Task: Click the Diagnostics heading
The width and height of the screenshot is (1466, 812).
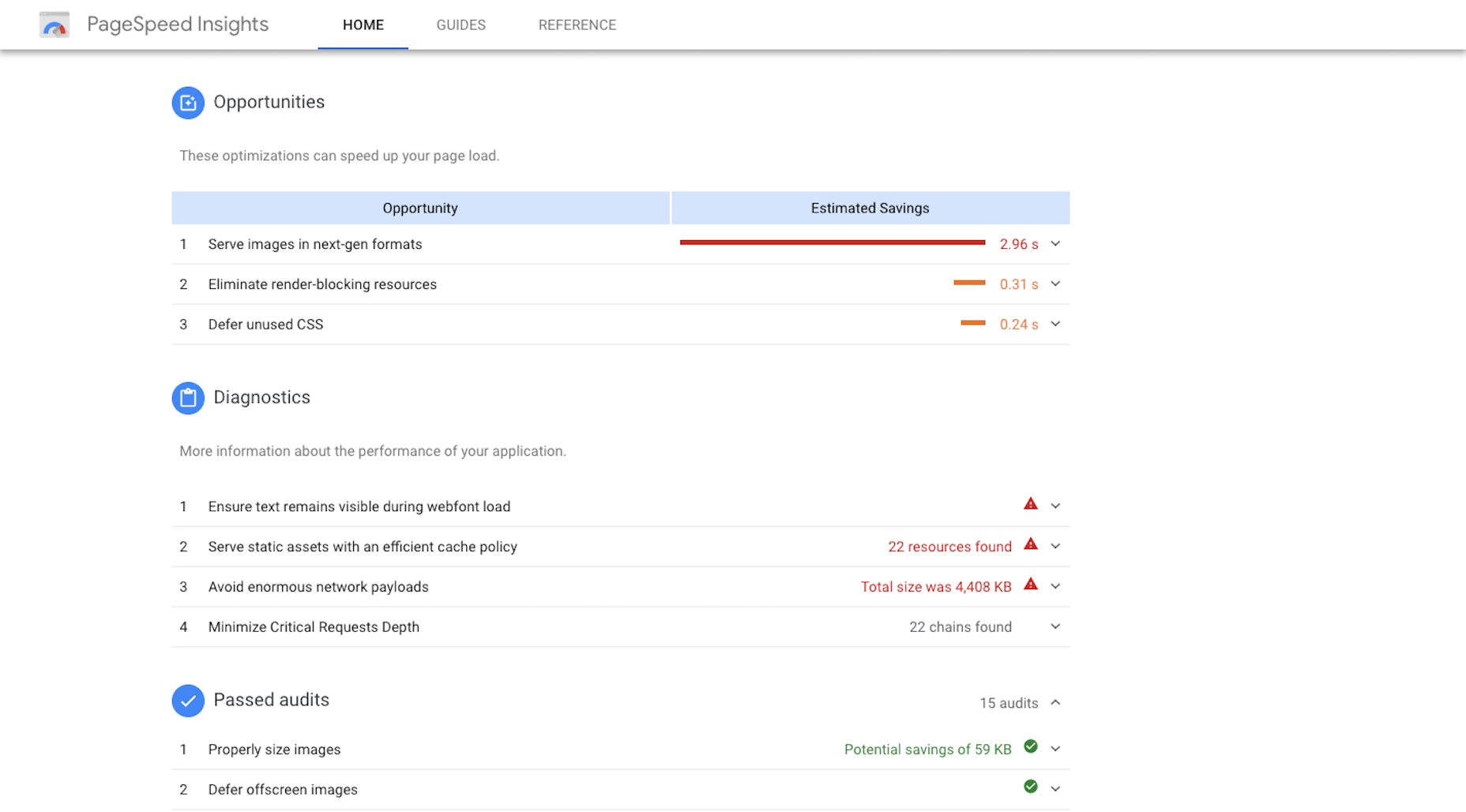Action: click(262, 397)
